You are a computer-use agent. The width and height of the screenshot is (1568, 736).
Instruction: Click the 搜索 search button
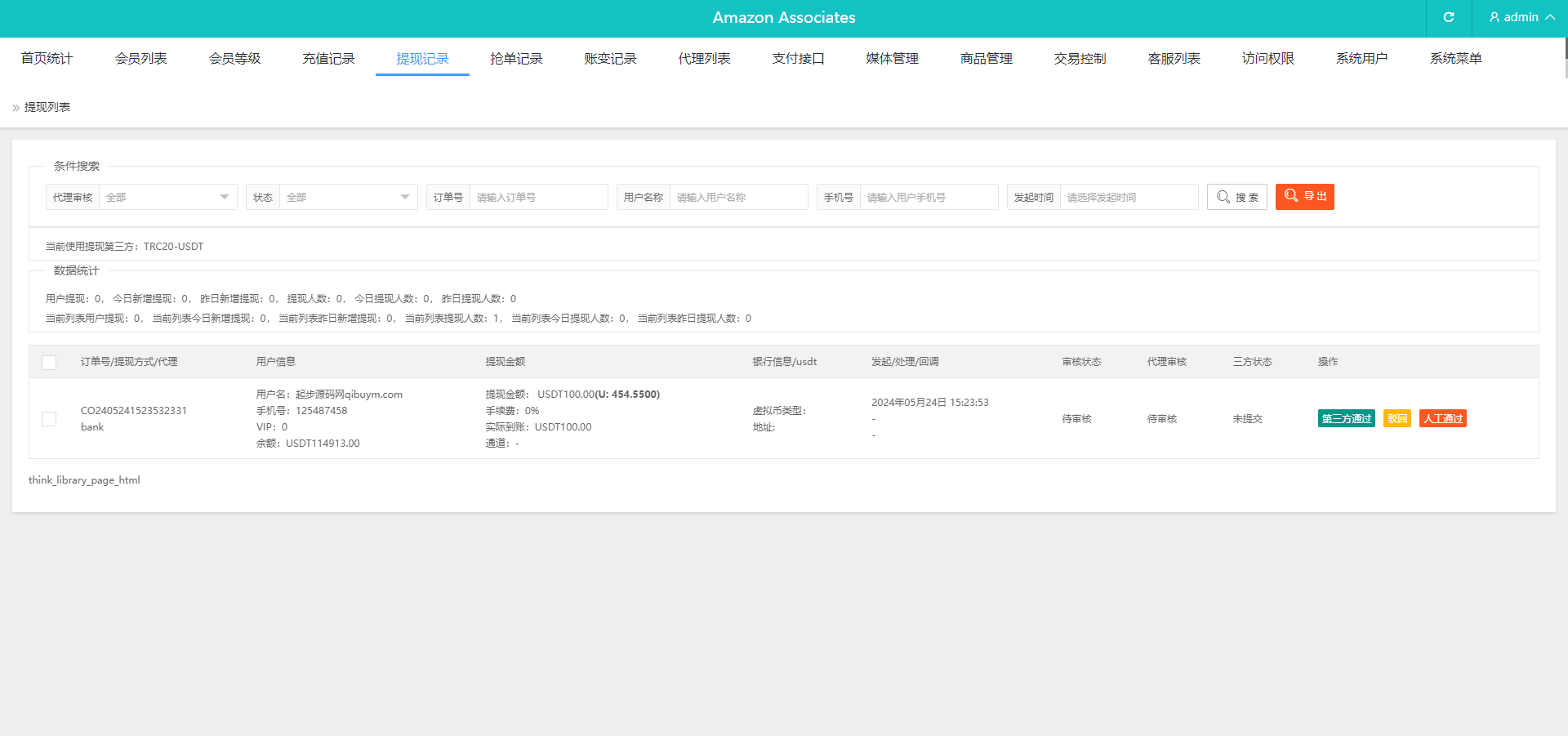click(1236, 197)
